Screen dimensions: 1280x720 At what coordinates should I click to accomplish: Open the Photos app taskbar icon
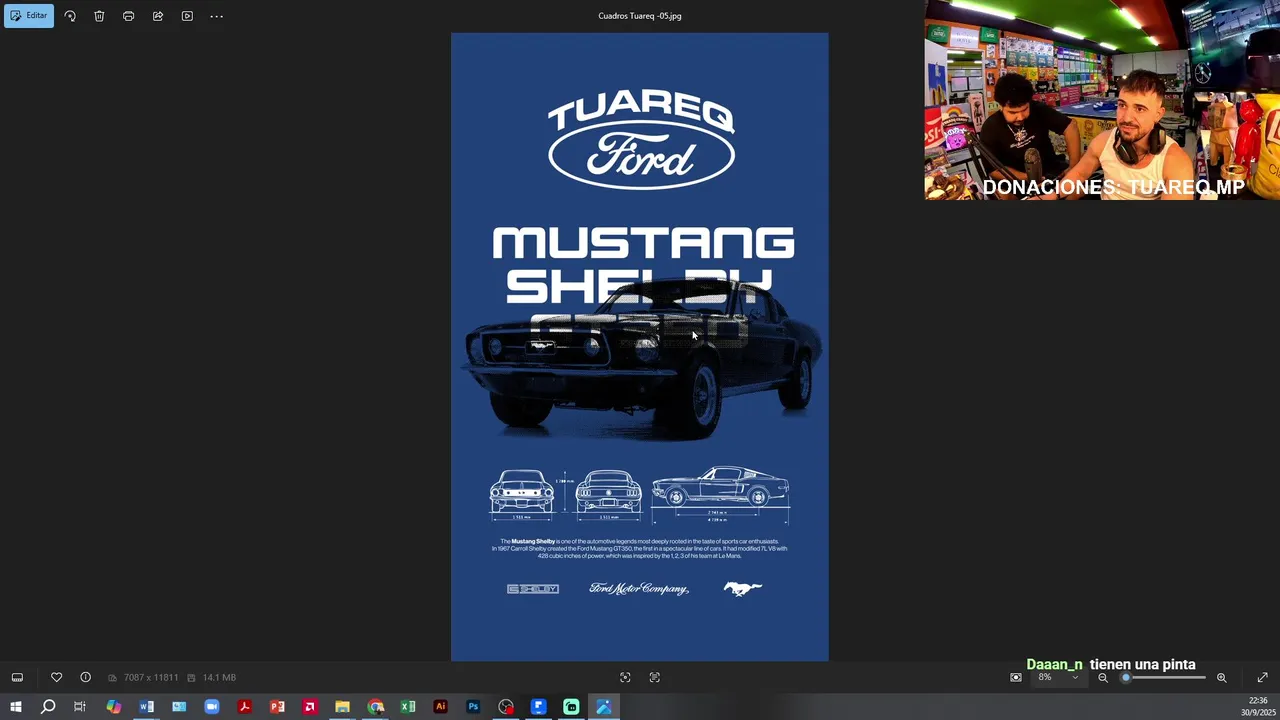[604, 707]
